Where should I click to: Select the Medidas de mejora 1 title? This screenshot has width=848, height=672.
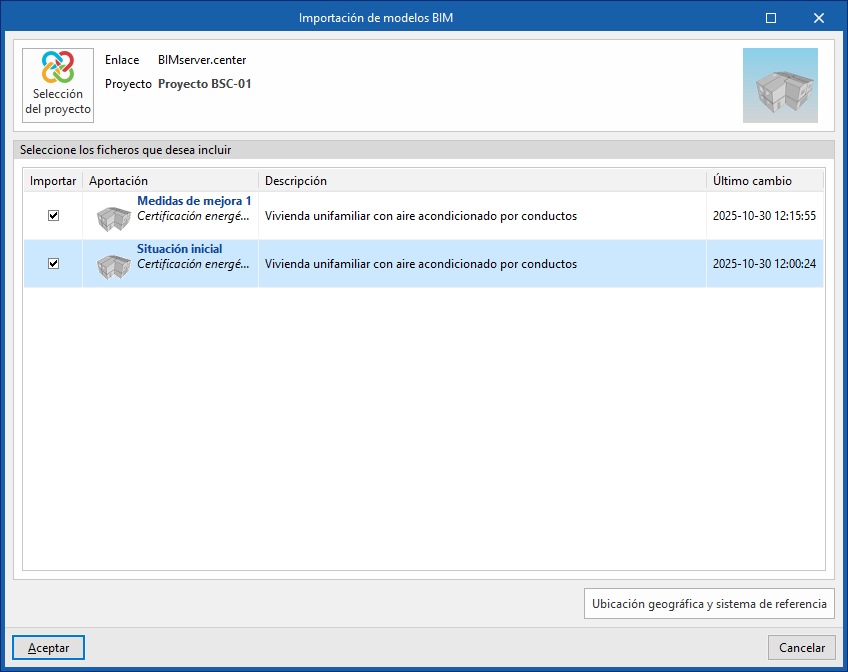[x=194, y=201]
